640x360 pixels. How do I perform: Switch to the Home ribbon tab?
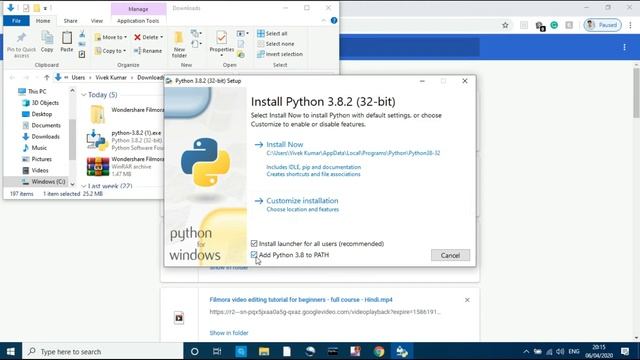coord(43,21)
